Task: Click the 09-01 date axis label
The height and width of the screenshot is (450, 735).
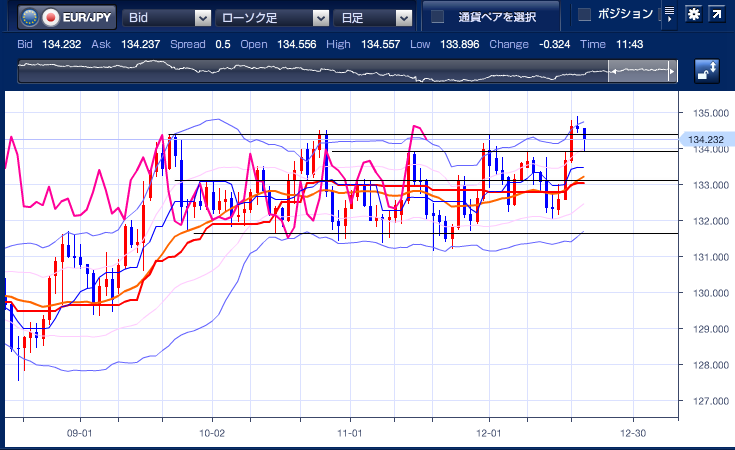Action: [80, 433]
